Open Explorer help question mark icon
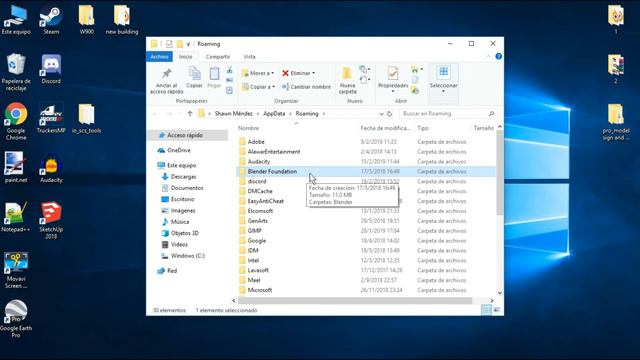 [498, 56]
